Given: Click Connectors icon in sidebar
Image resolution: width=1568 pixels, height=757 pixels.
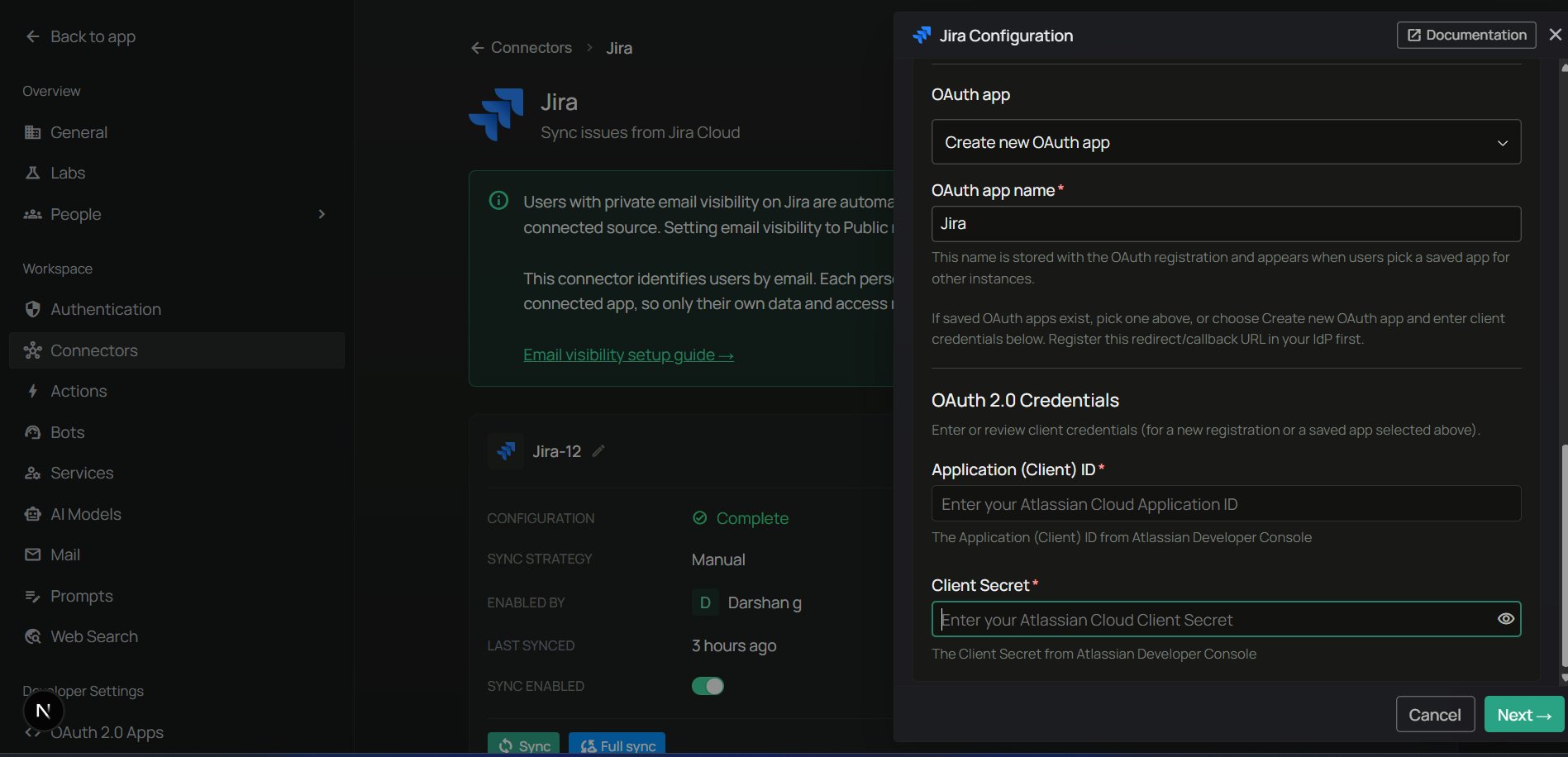Looking at the screenshot, I should (32, 350).
